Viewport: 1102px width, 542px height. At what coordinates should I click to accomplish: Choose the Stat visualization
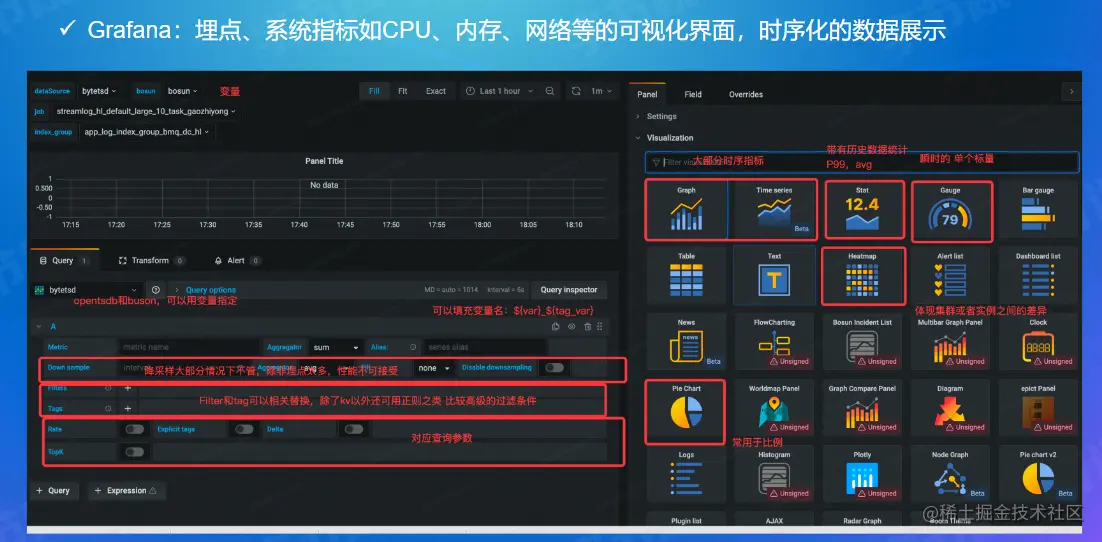pyautogui.click(x=862, y=209)
